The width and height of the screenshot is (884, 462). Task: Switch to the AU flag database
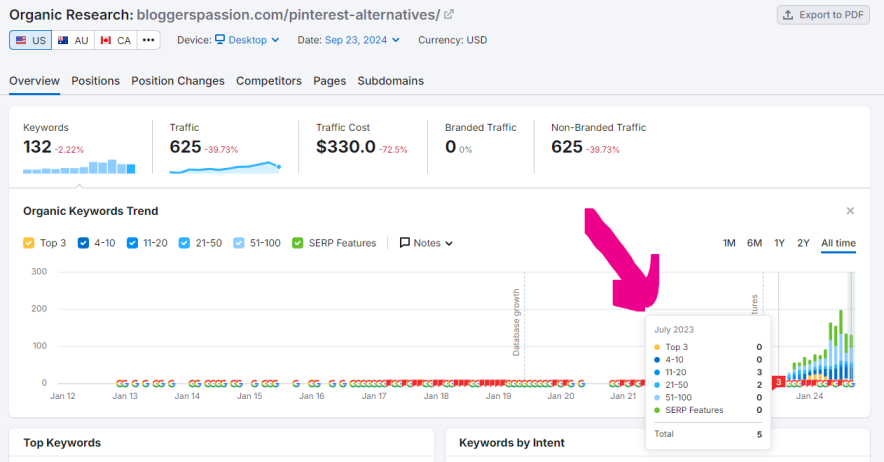tap(73, 40)
